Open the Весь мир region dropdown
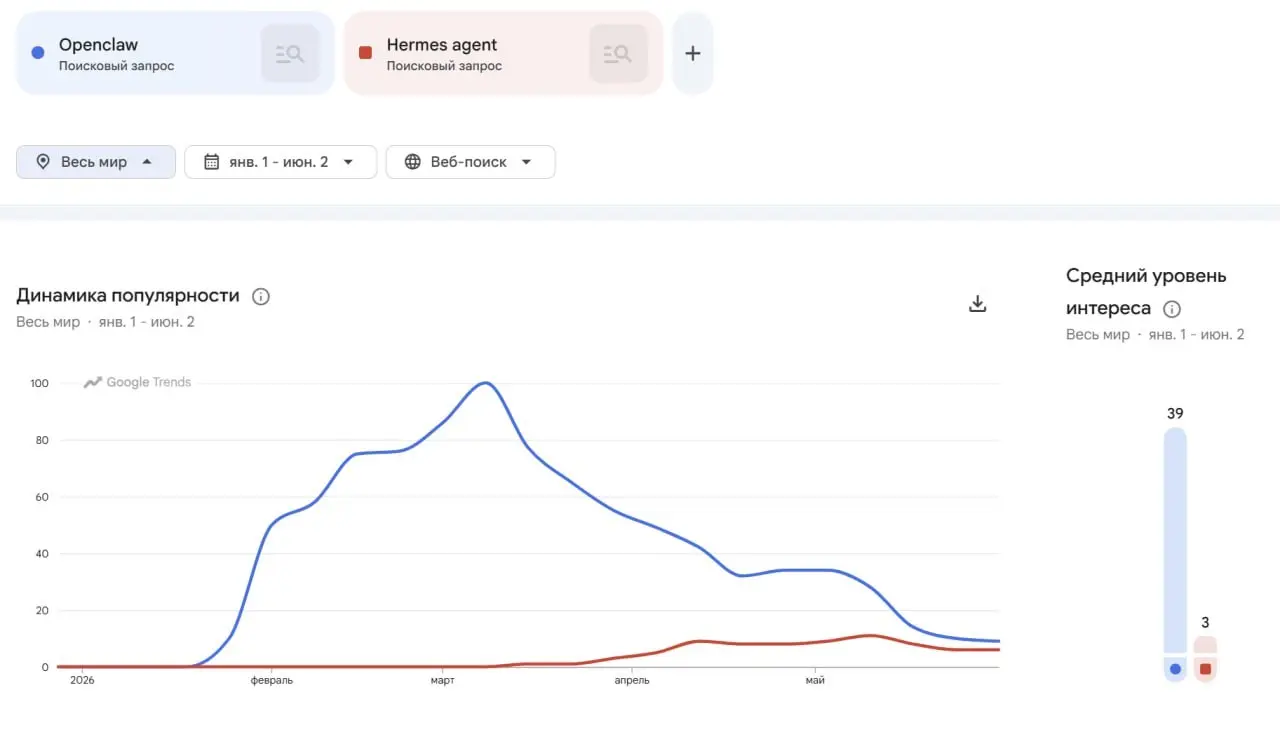 [96, 162]
